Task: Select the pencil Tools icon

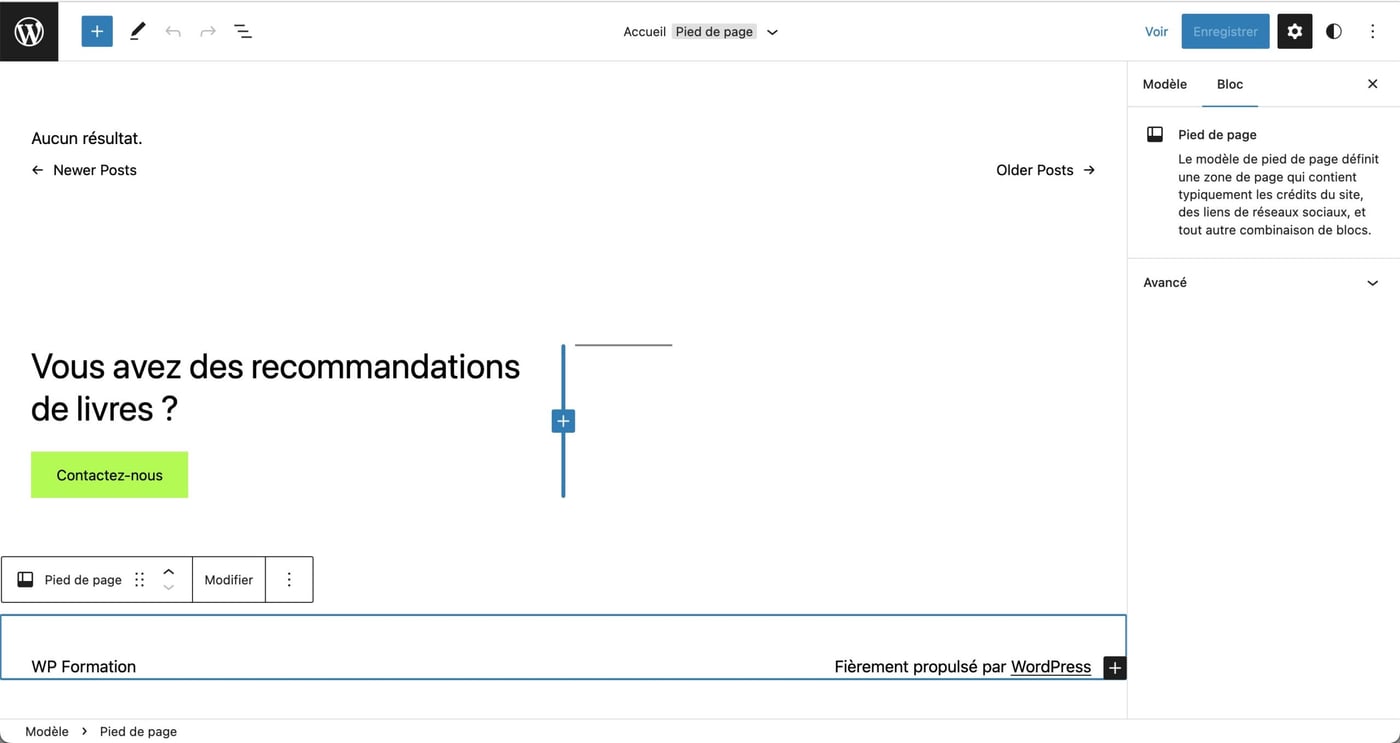Action: pos(138,31)
